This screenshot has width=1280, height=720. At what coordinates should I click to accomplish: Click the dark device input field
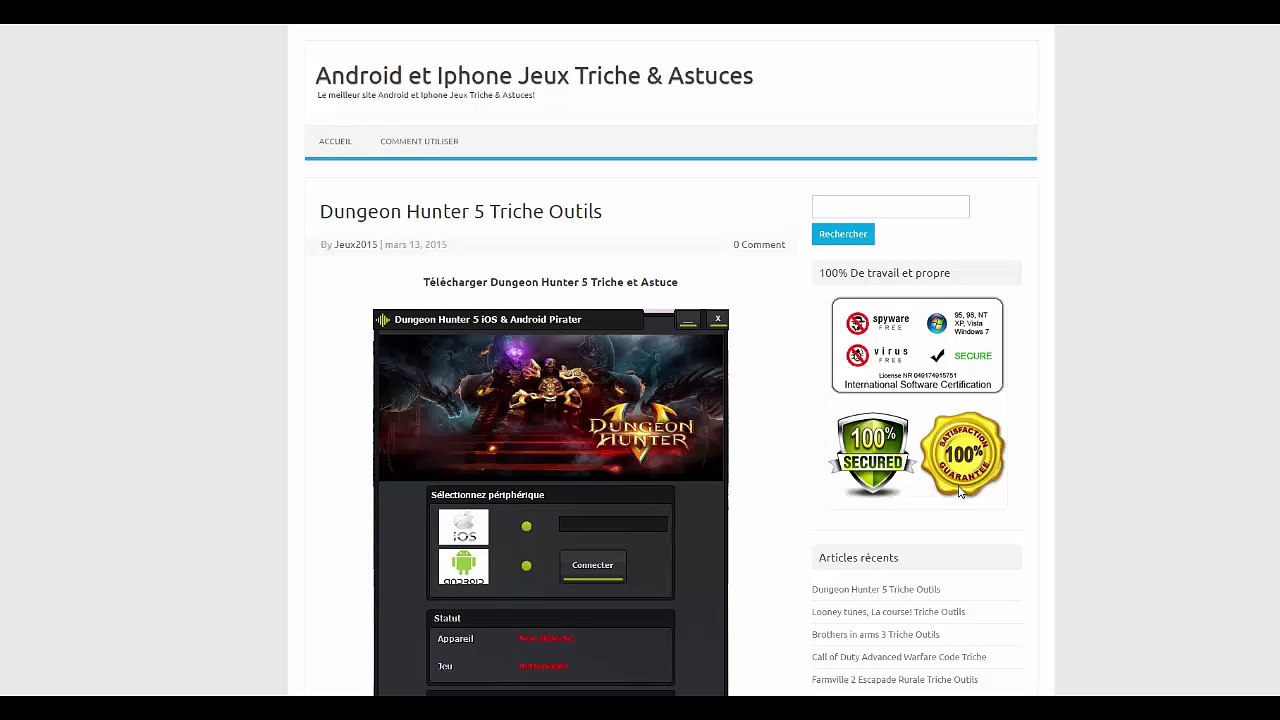pyautogui.click(x=613, y=524)
